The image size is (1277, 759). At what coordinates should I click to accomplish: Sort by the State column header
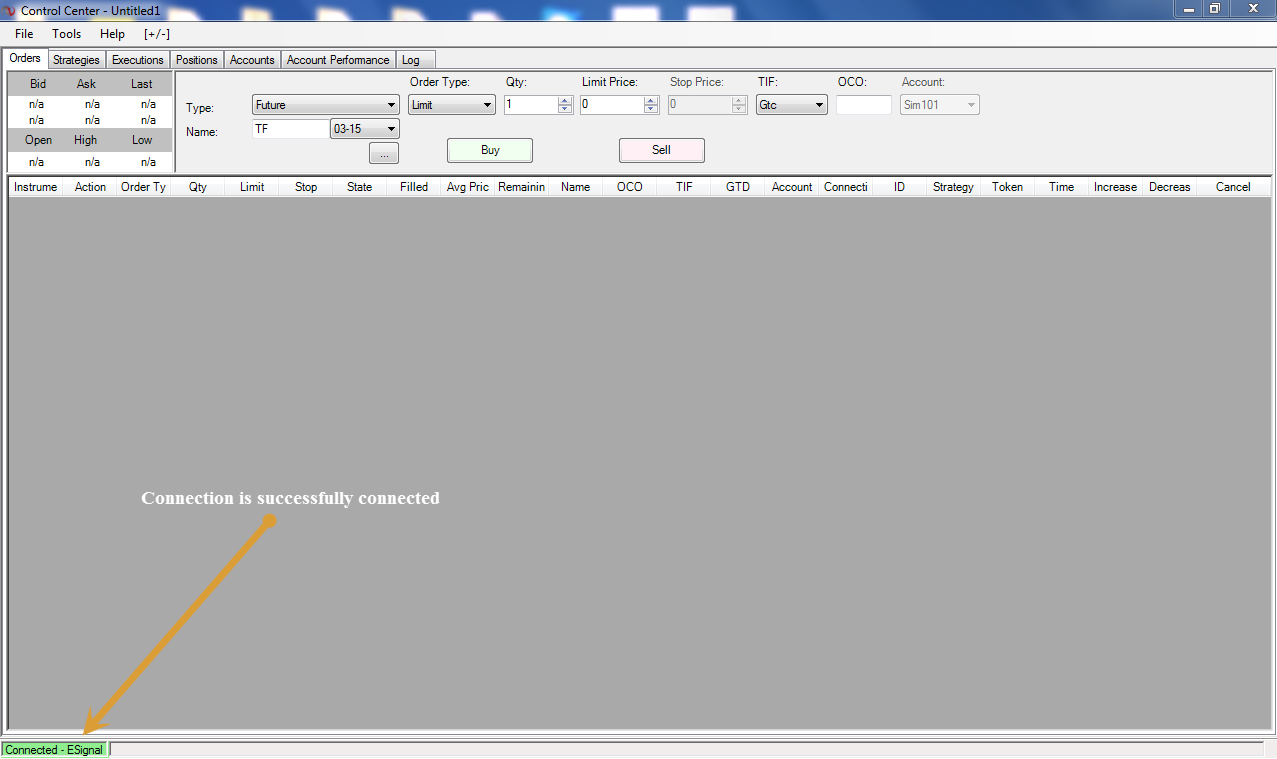tap(360, 187)
